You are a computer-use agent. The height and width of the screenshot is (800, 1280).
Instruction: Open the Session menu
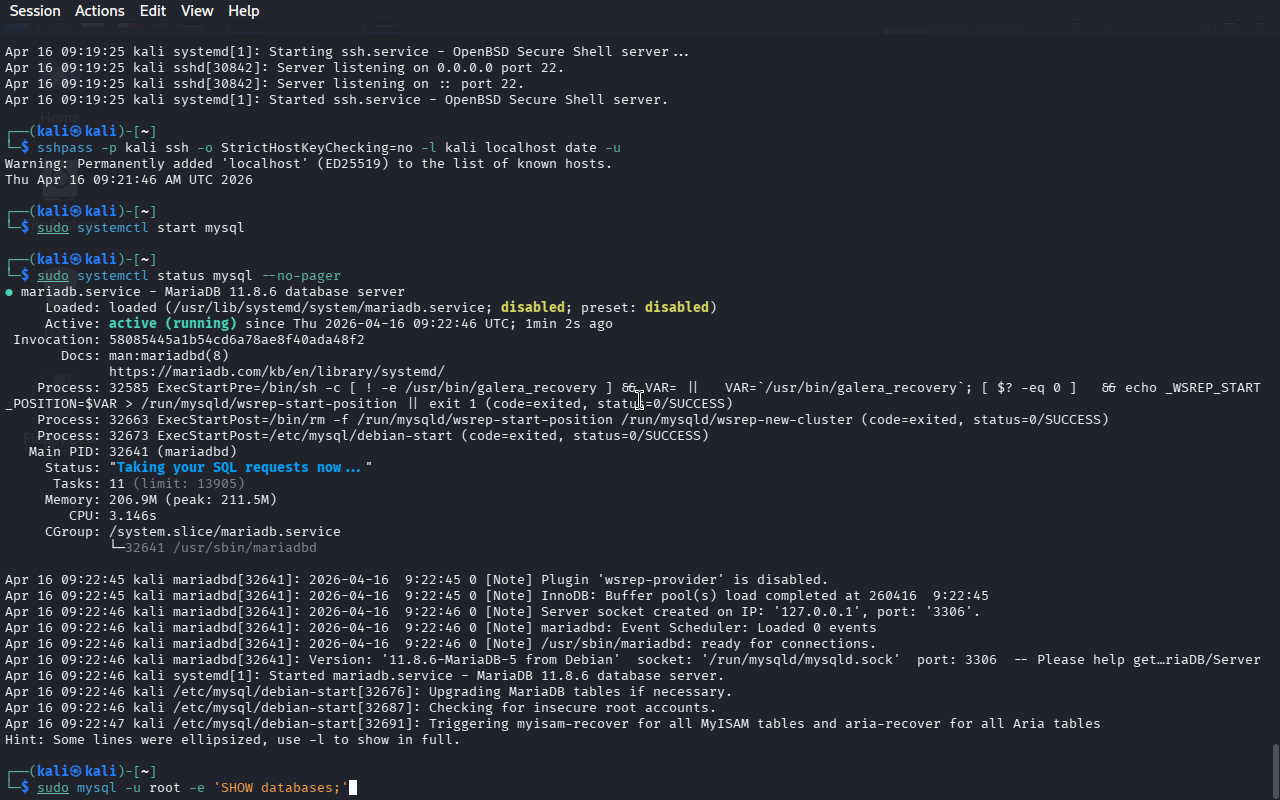pos(35,11)
